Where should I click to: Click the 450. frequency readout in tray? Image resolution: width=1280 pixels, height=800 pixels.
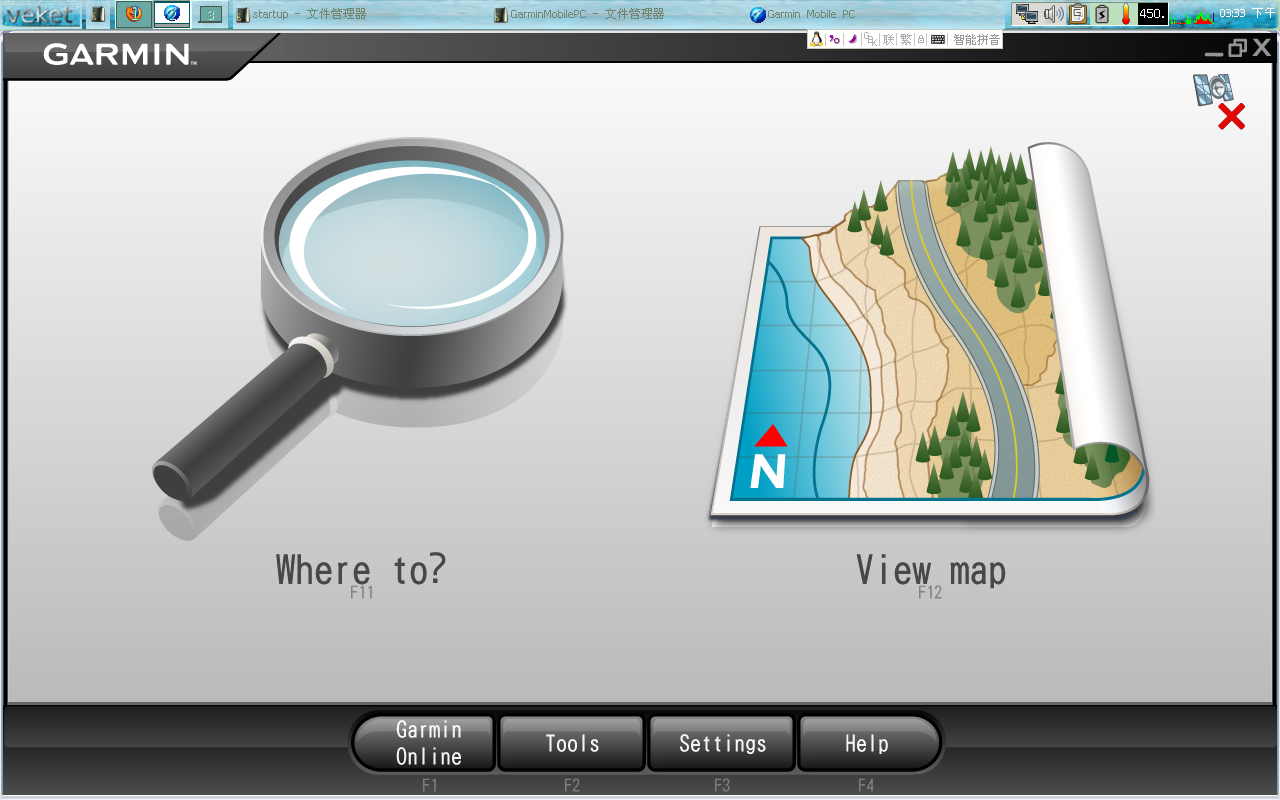point(1152,14)
